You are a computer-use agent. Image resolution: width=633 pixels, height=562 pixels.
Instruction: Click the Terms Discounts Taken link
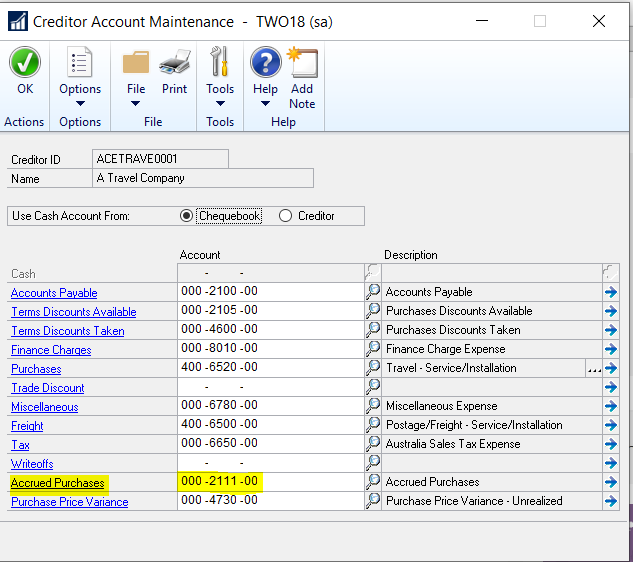[x=67, y=331]
